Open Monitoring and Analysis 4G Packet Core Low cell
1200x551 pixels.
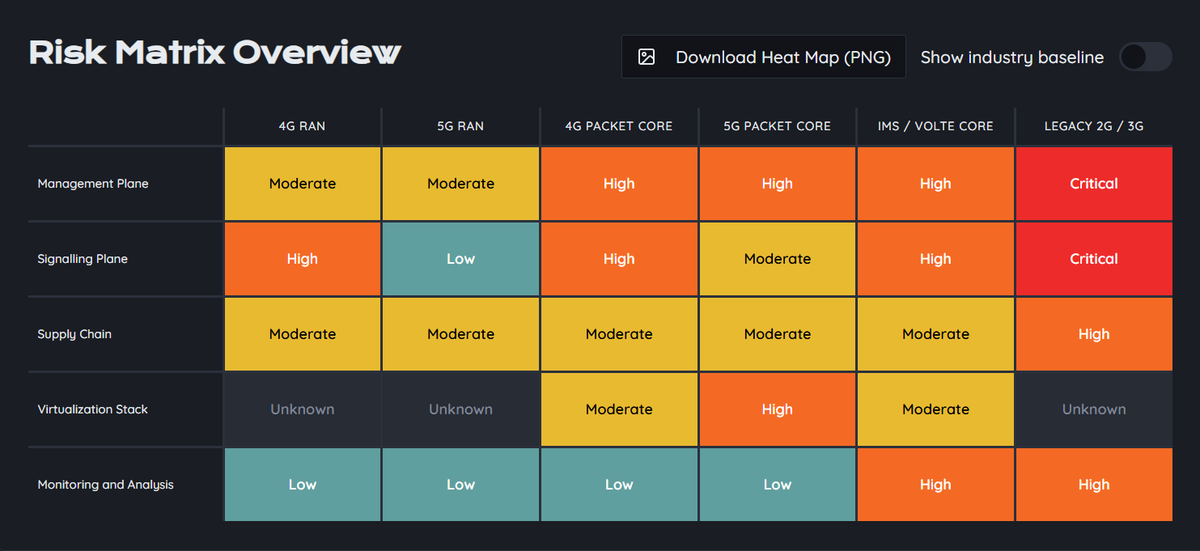tap(619, 485)
